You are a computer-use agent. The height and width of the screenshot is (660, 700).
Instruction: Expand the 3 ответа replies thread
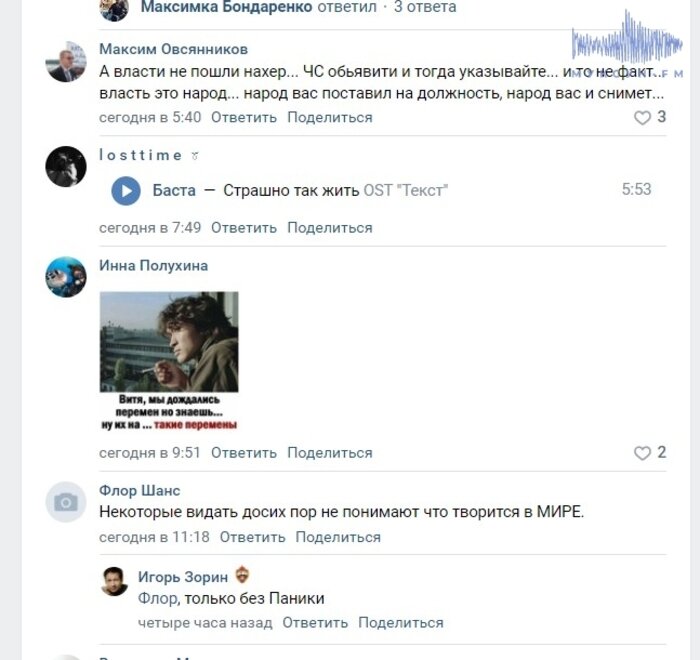pos(425,7)
